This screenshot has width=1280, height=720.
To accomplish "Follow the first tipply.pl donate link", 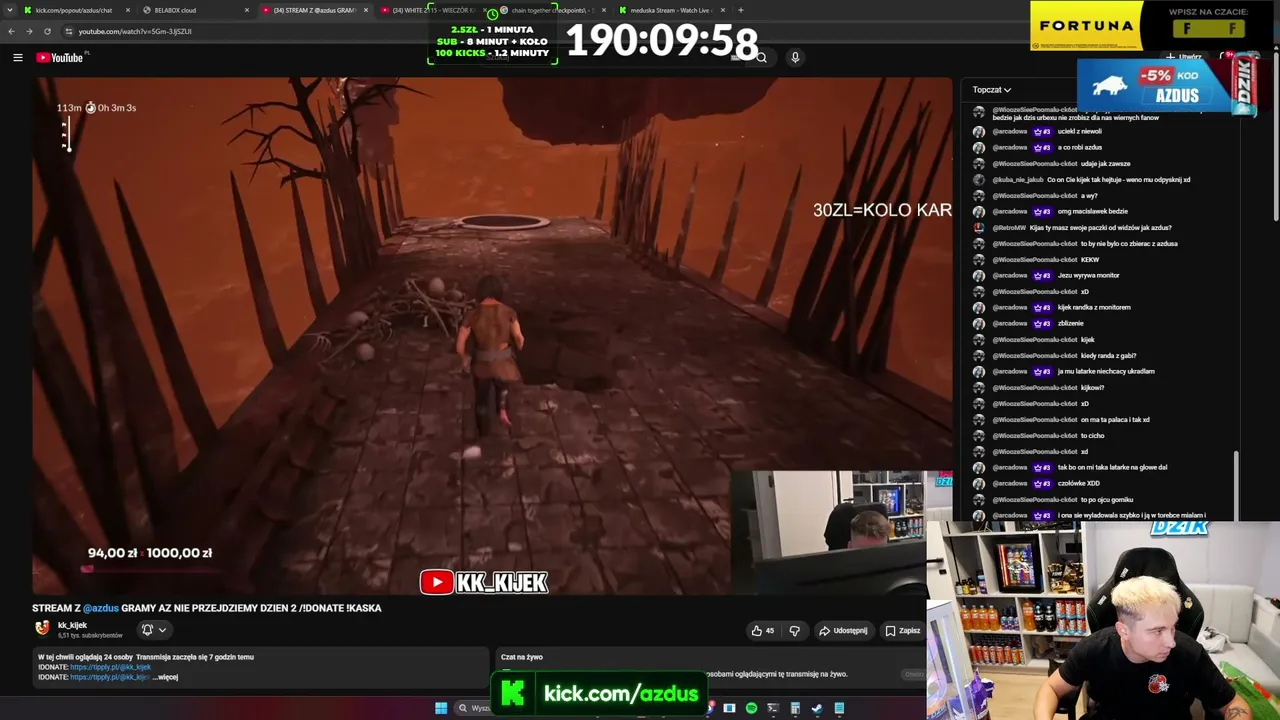I will 110,667.
